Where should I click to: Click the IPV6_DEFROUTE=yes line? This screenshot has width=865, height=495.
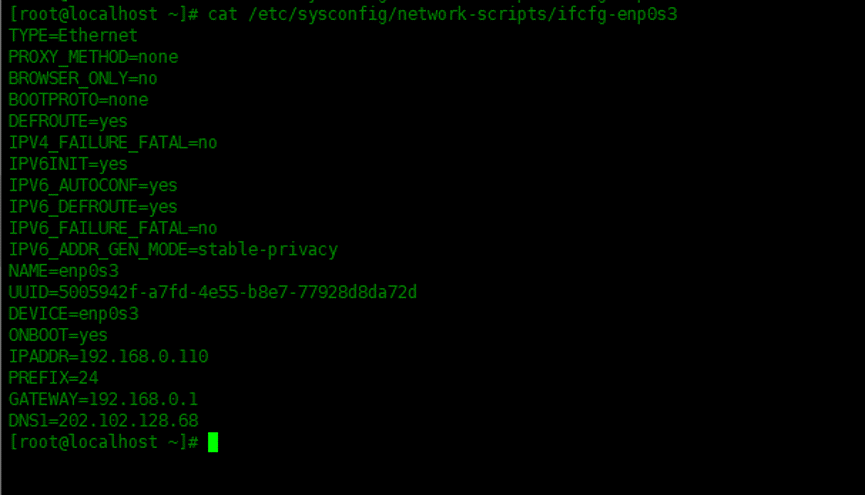tap(93, 207)
